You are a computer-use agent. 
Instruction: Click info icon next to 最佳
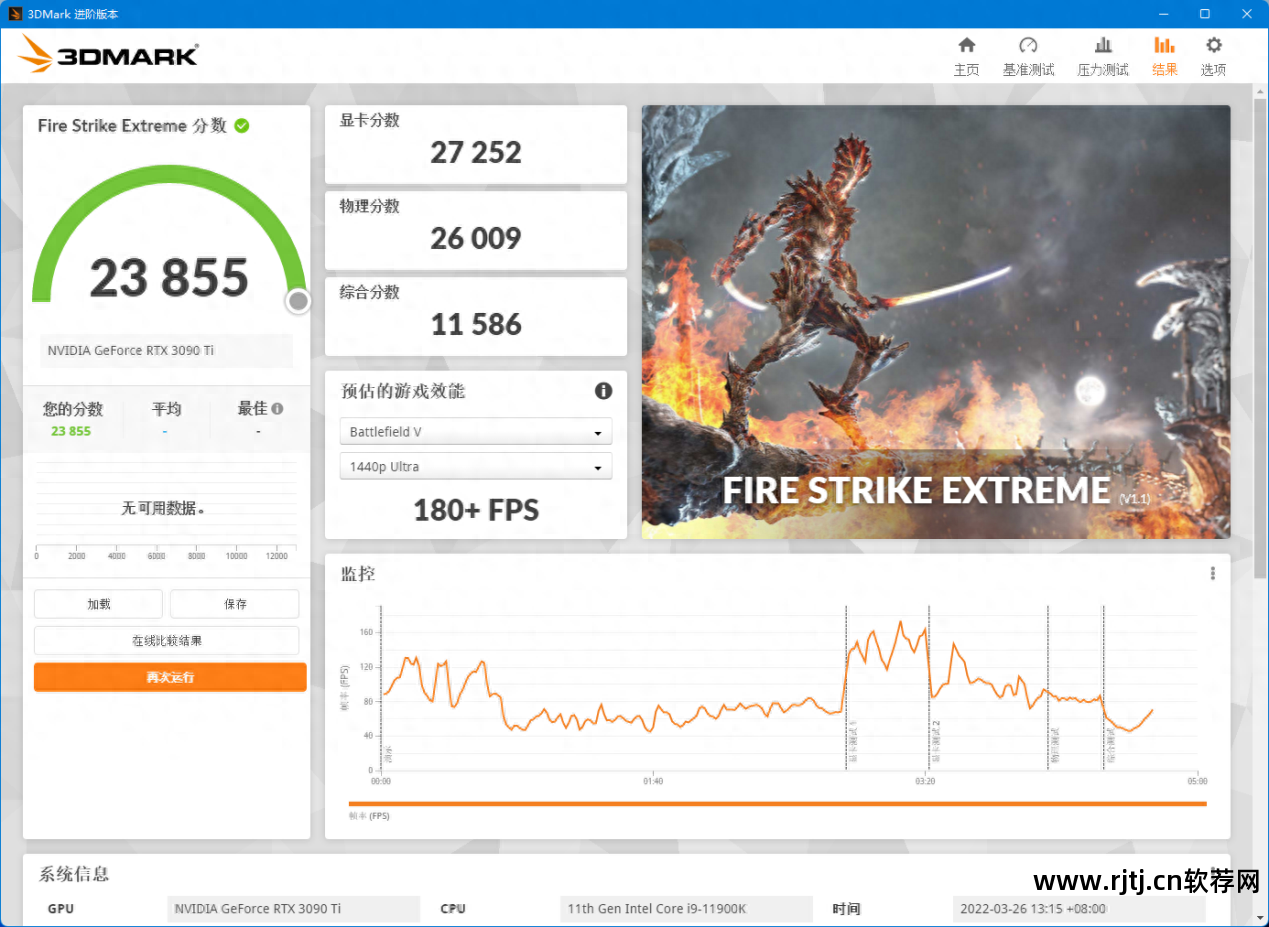[277, 408]
